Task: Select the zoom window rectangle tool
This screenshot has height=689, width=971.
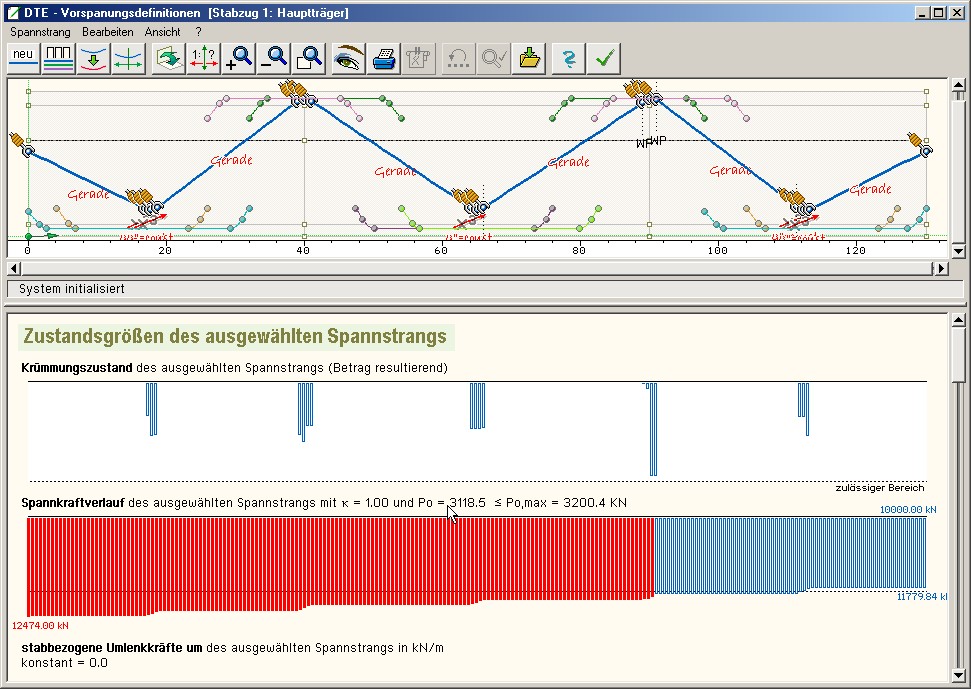Action: pyautogui.click(x=311, y=58)
